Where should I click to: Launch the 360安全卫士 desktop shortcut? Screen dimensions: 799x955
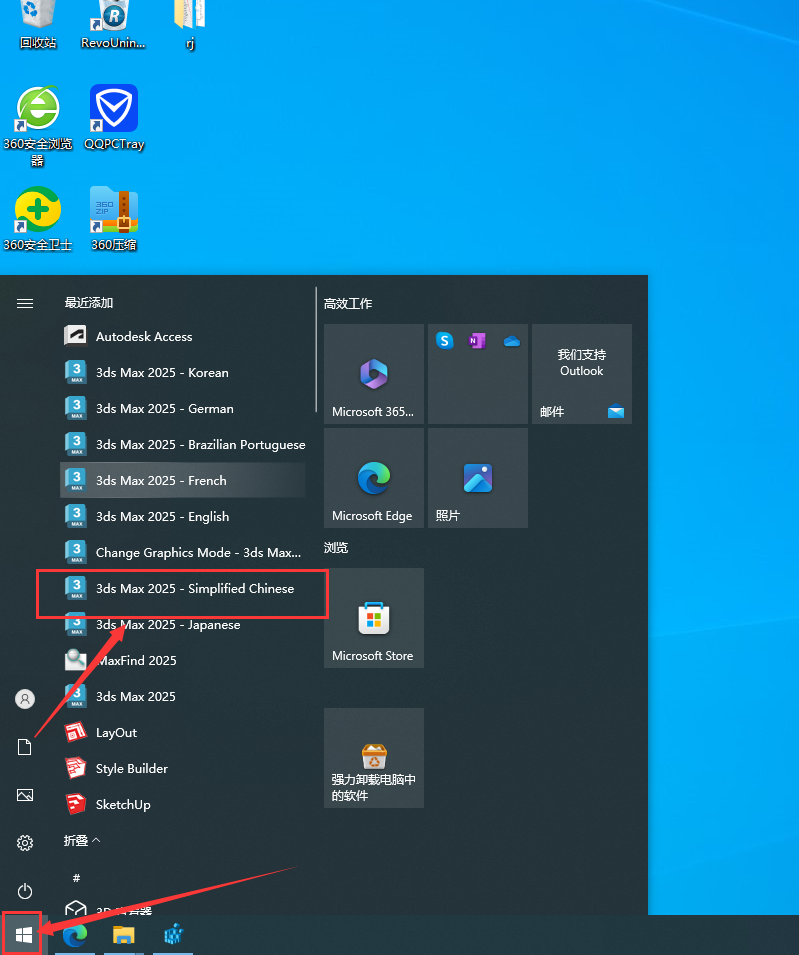[x=38, y=219]
